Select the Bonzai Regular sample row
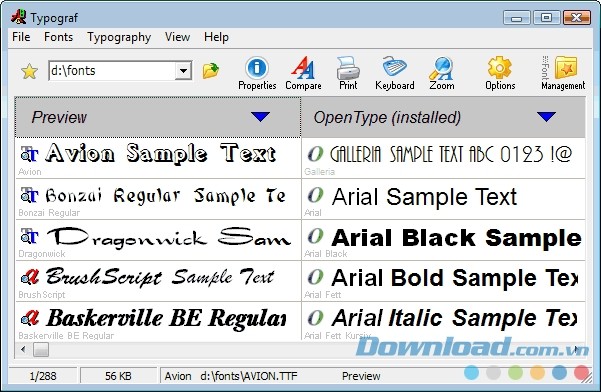 [x=158, y=199]
